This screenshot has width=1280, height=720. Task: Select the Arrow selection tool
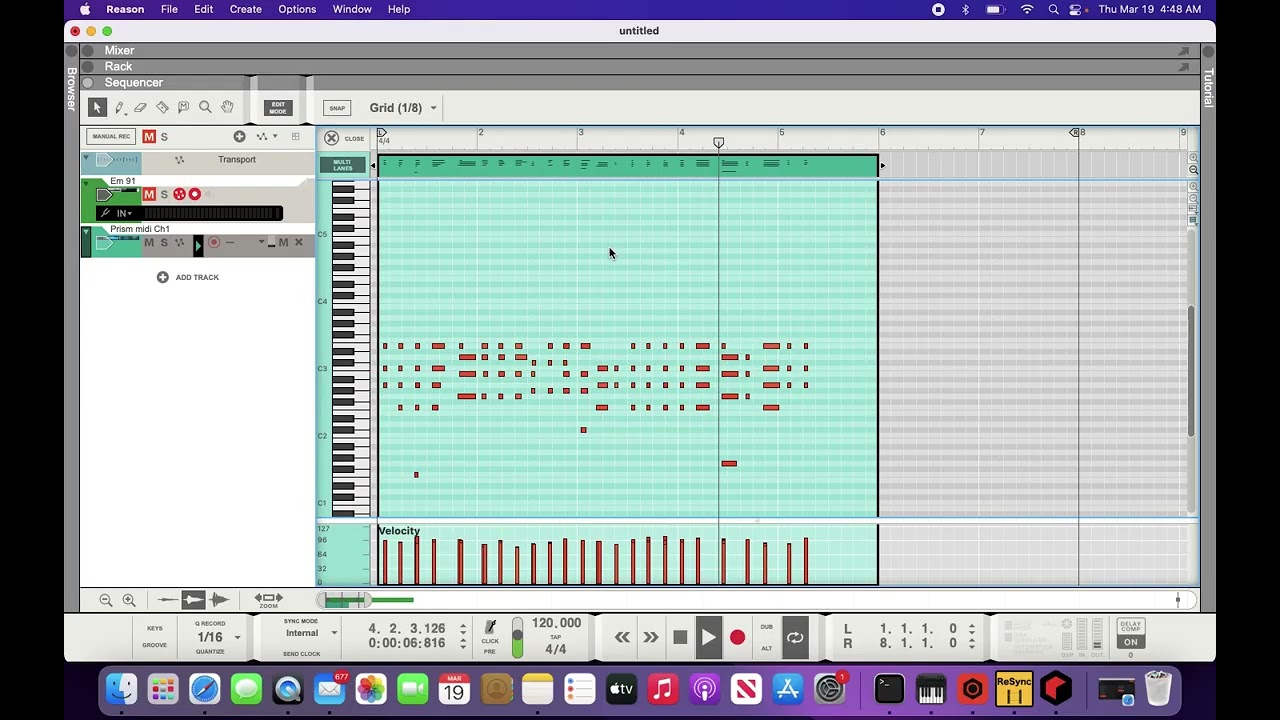pyautogui.click(x=97, y=107)
